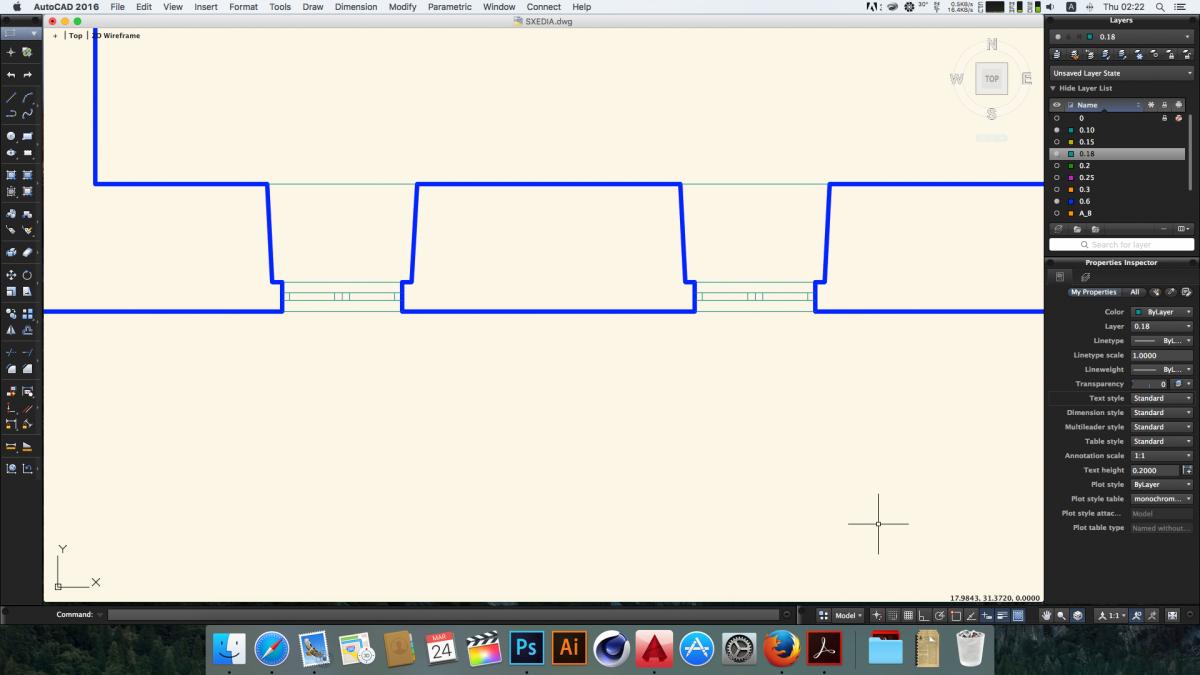Toggle Polar tracking in status bar
The image size is (1200, 675).
point(938,615)
